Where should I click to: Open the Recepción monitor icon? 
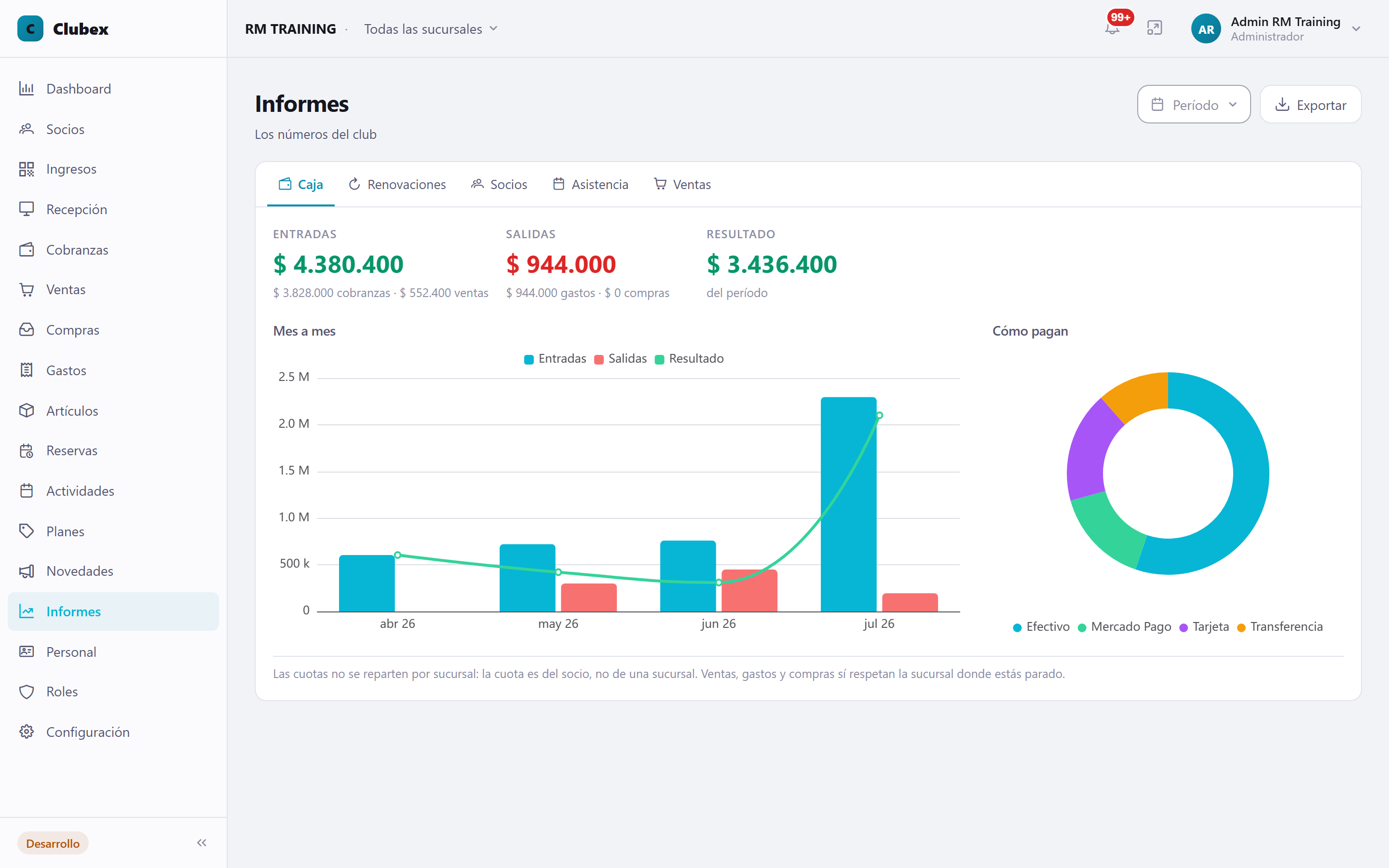tap(27, 209)
